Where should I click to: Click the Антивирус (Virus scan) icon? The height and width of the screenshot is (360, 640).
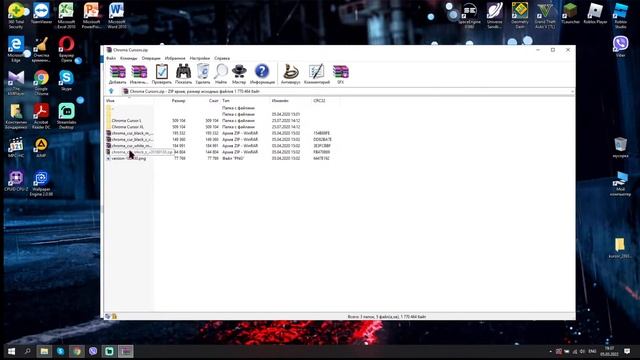(291, 74)
